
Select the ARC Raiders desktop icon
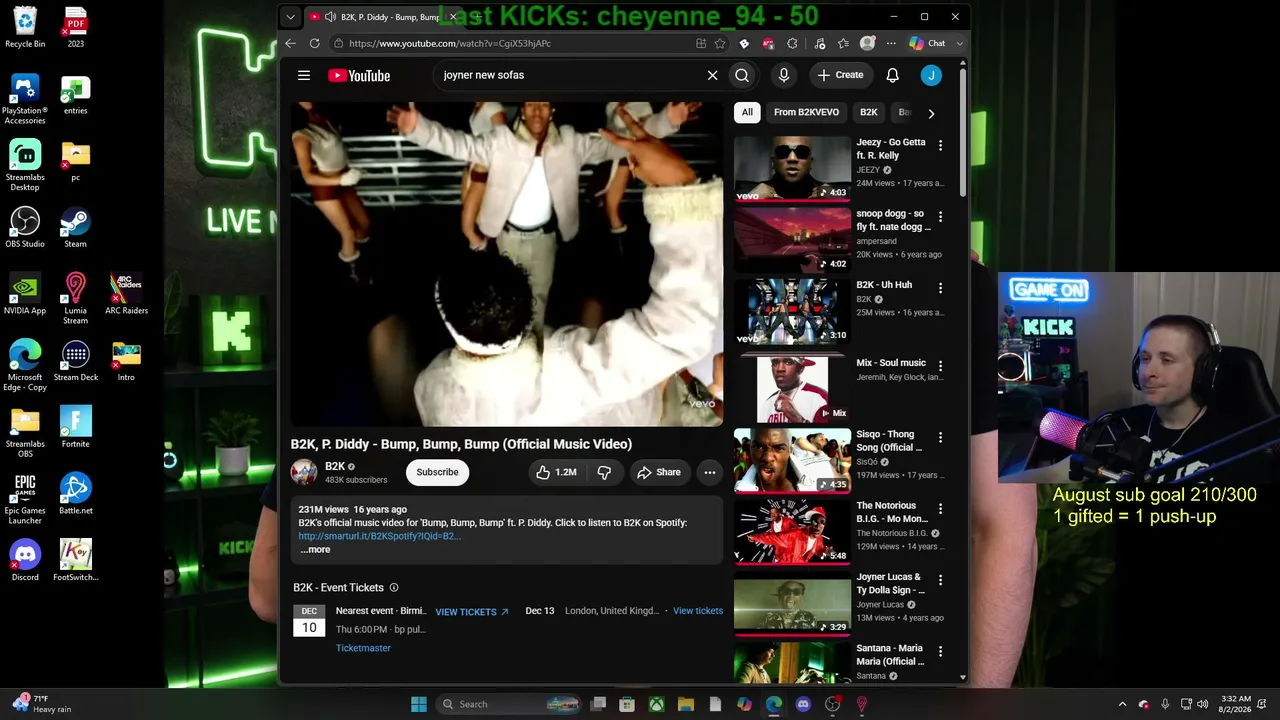126,294
